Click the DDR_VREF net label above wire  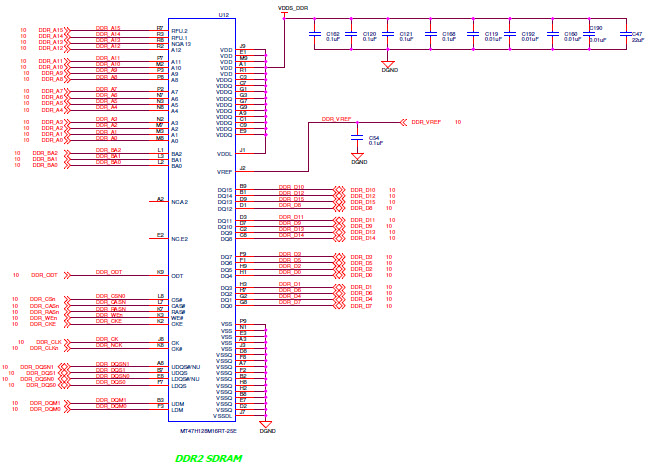click(336, 119)
